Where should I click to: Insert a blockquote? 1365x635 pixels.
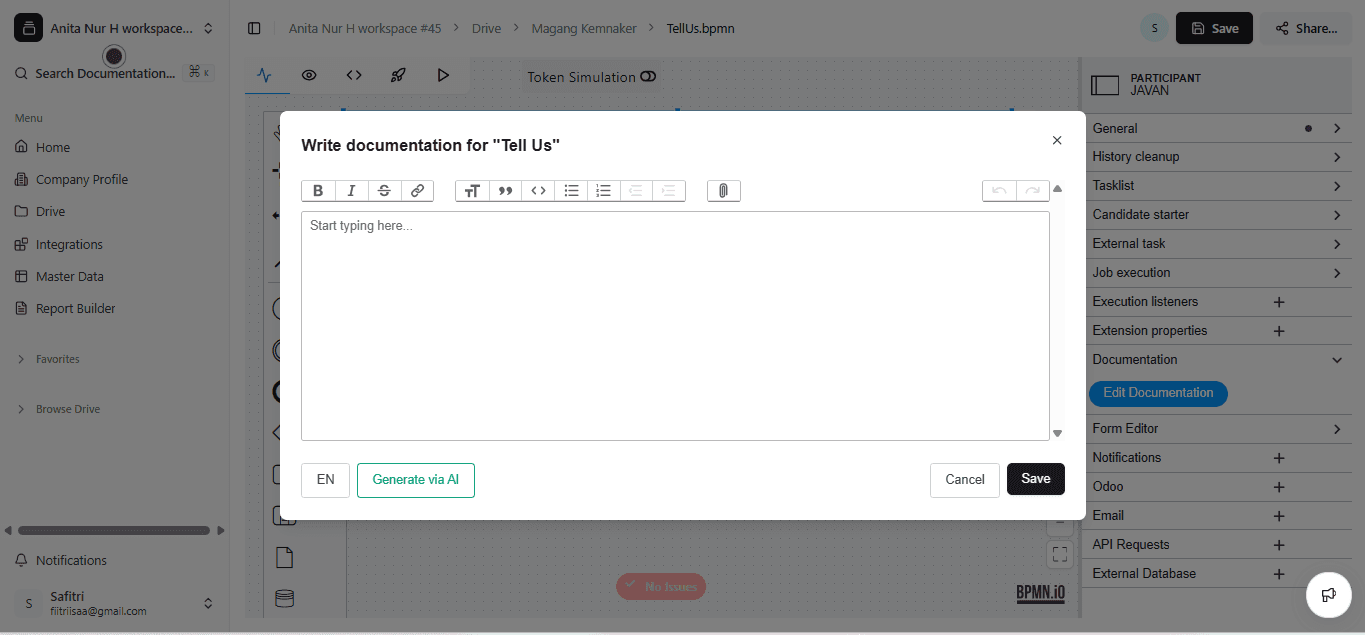[x=505, y=190]
